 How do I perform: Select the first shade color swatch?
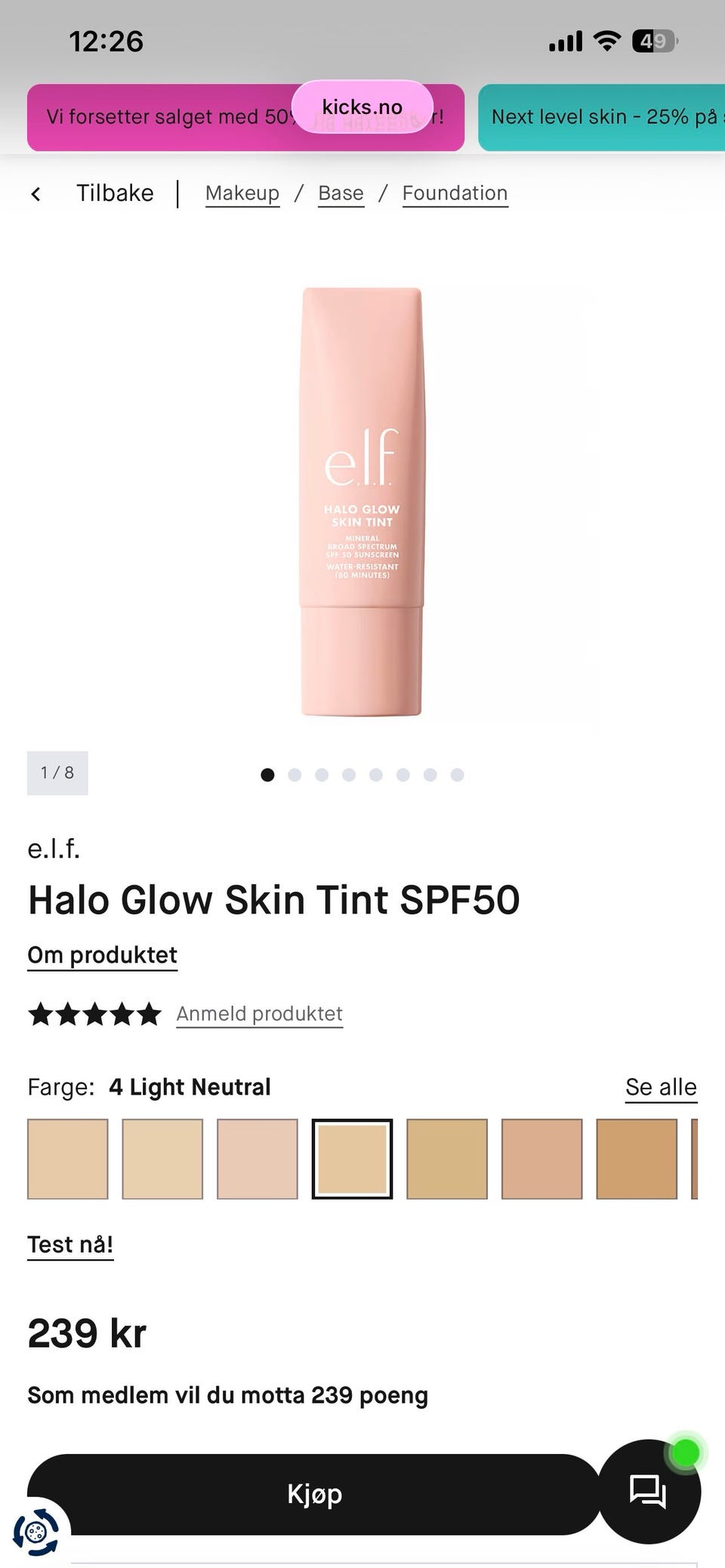[x=68, y=1159]
